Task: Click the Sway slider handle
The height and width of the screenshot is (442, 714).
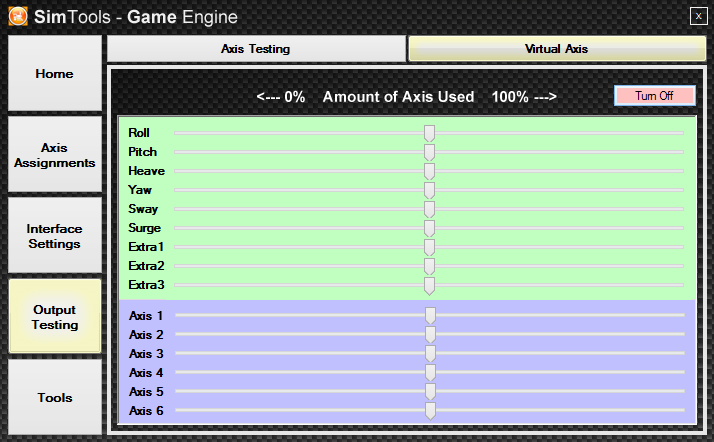Action: coord(429,209)
